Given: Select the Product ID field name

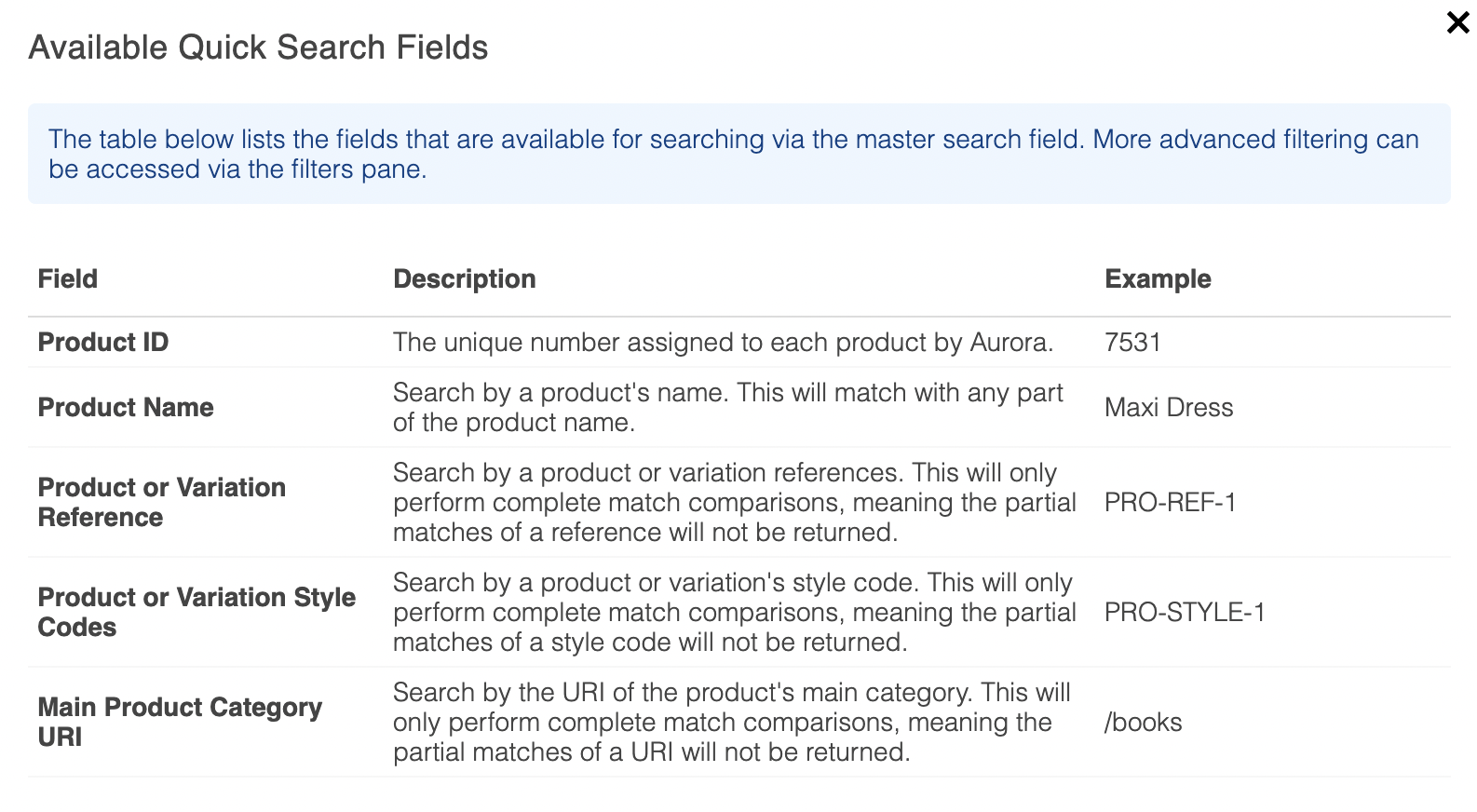Looking at the screenshot, I should tap(103, 343).
